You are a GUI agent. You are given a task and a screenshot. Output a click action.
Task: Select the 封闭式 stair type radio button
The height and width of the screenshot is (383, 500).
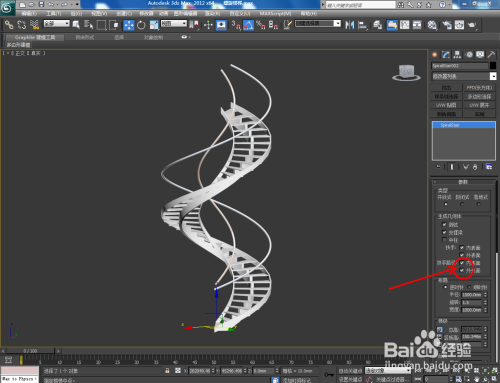[x=462, y=204]
